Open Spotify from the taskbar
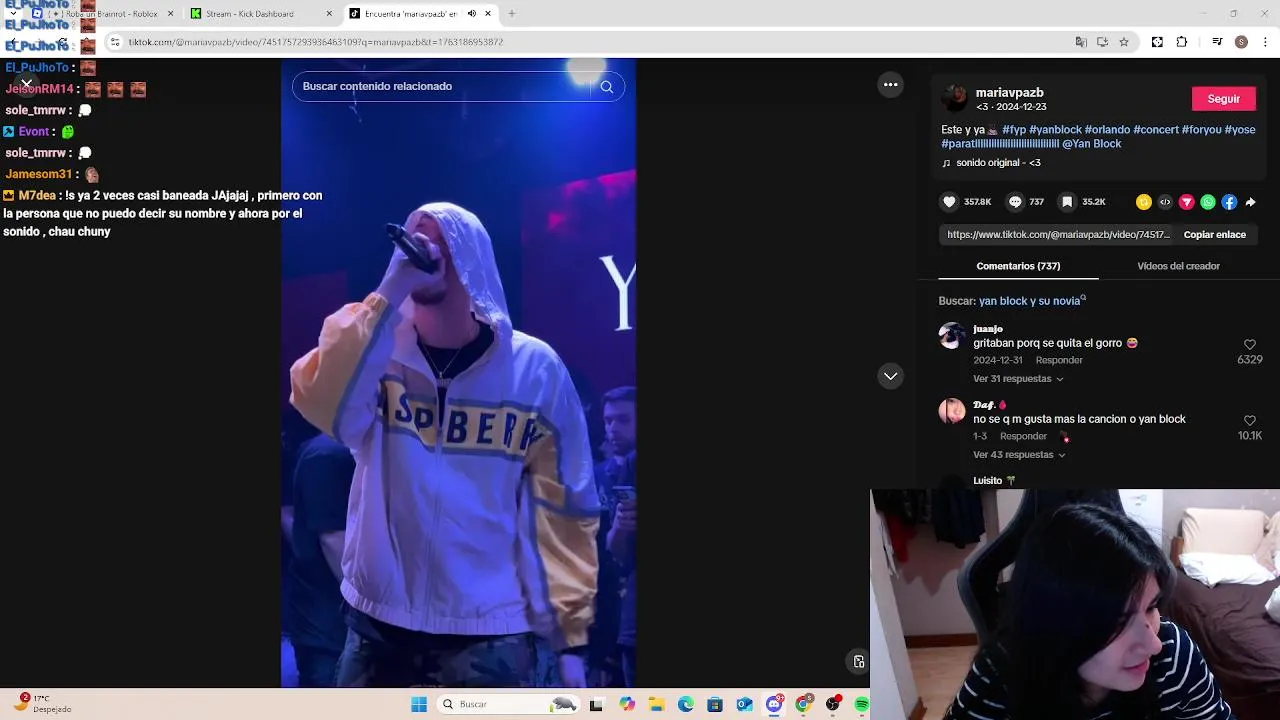The height and width of the screenshot is (720, 1280). (862, 704)
